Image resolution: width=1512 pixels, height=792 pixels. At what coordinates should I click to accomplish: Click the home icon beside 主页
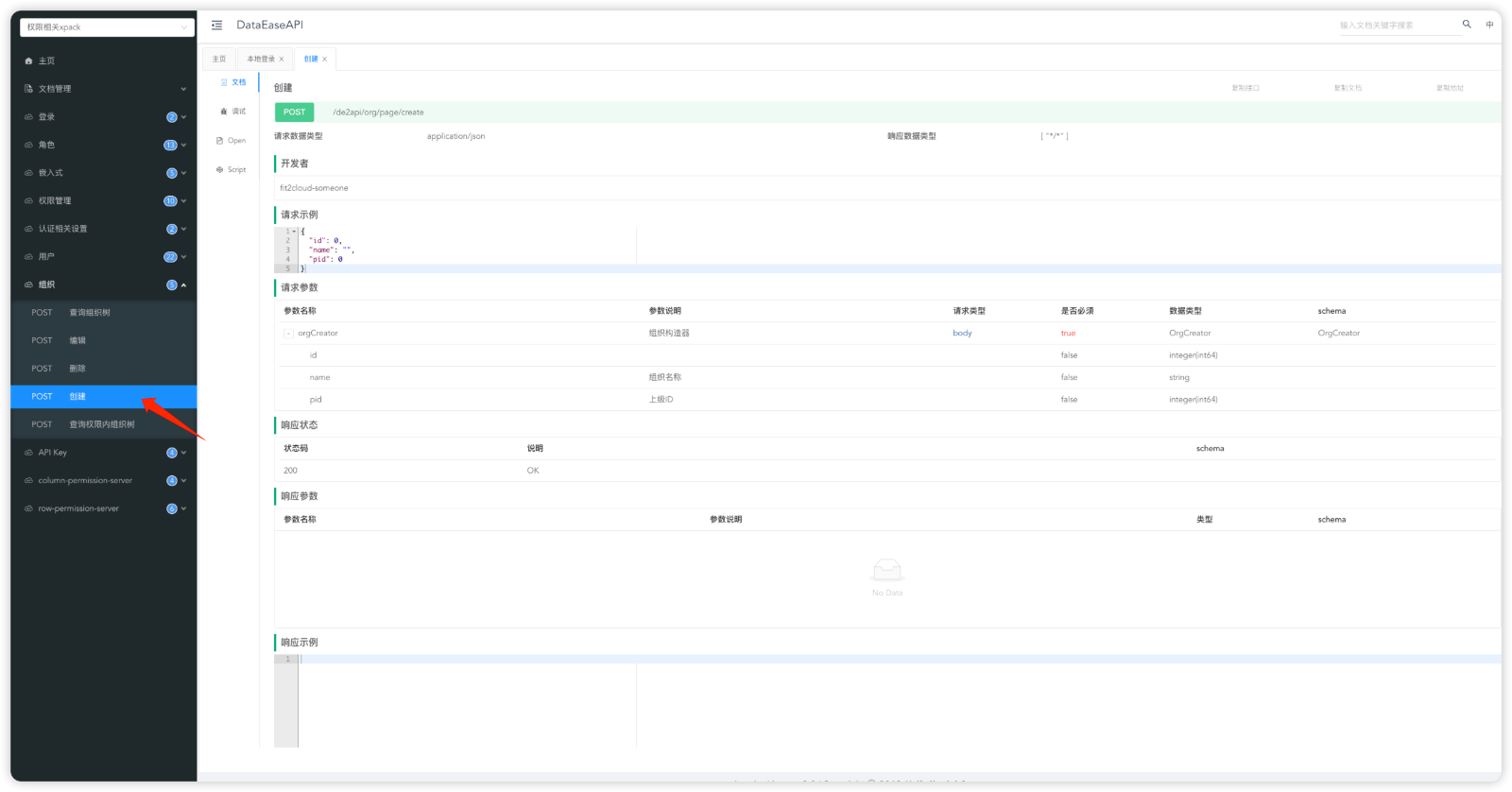pos(28,60)
